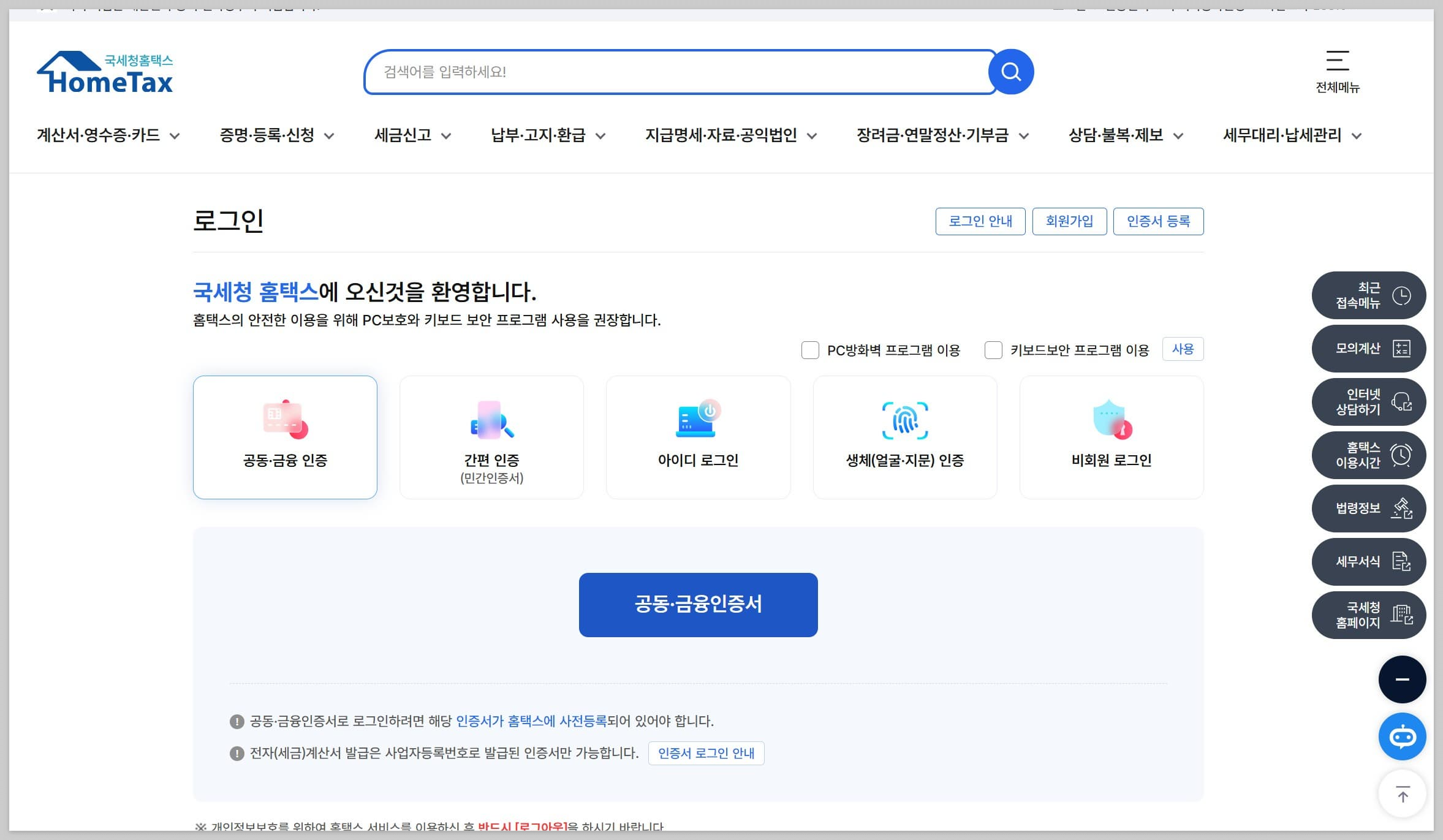This screenshot has height=840, width=1443.
Task: Click the blue 공동·금융인증서 button
Action: [x=698, y=605]
